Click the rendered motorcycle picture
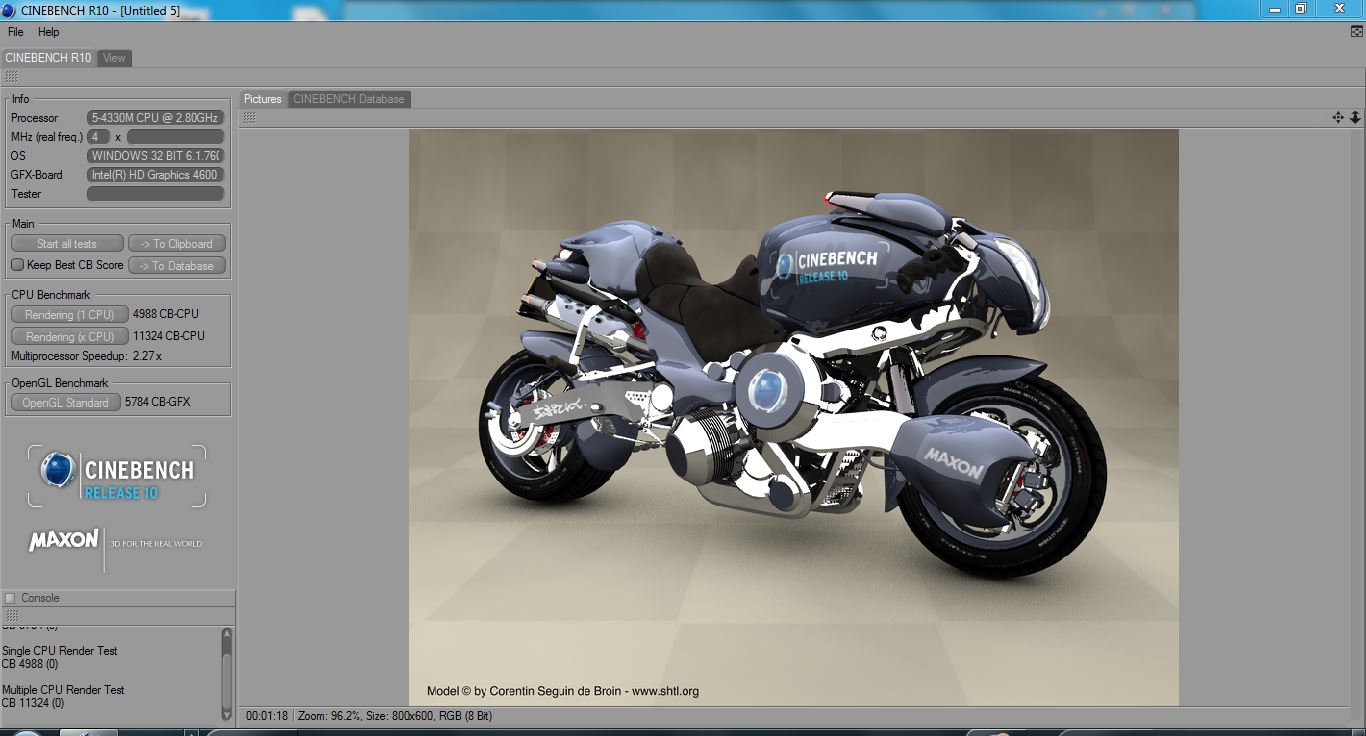The image size is (1366, 736). (x=793, y=417)
